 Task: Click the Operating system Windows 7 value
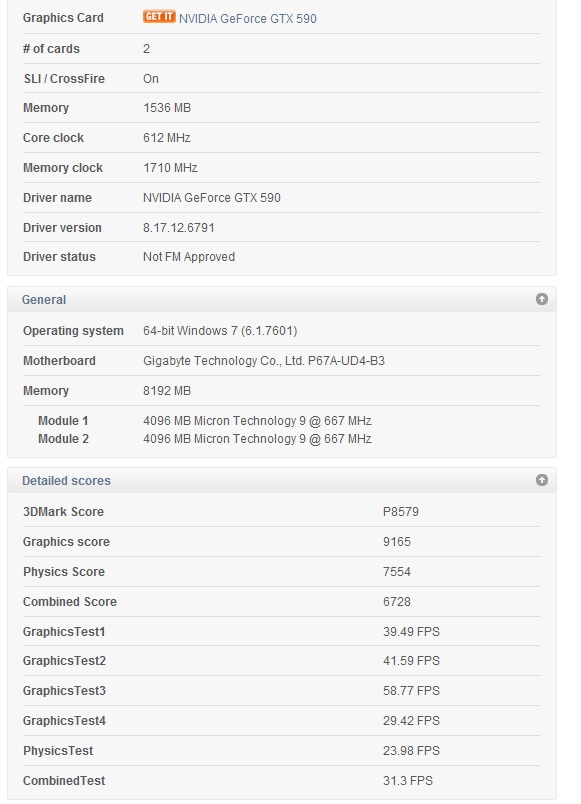(220, 331)
